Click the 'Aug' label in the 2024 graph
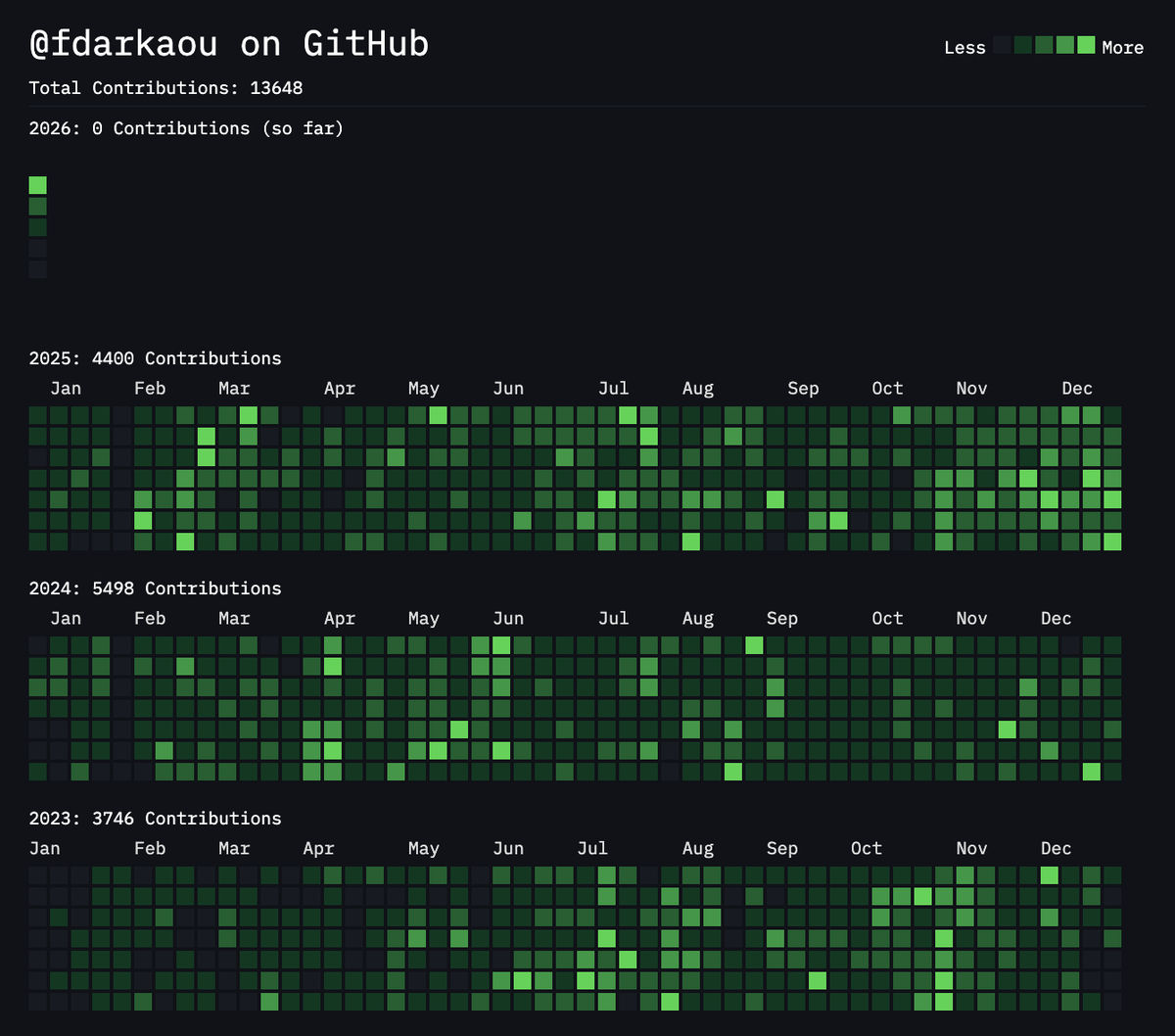 point(698,619)
